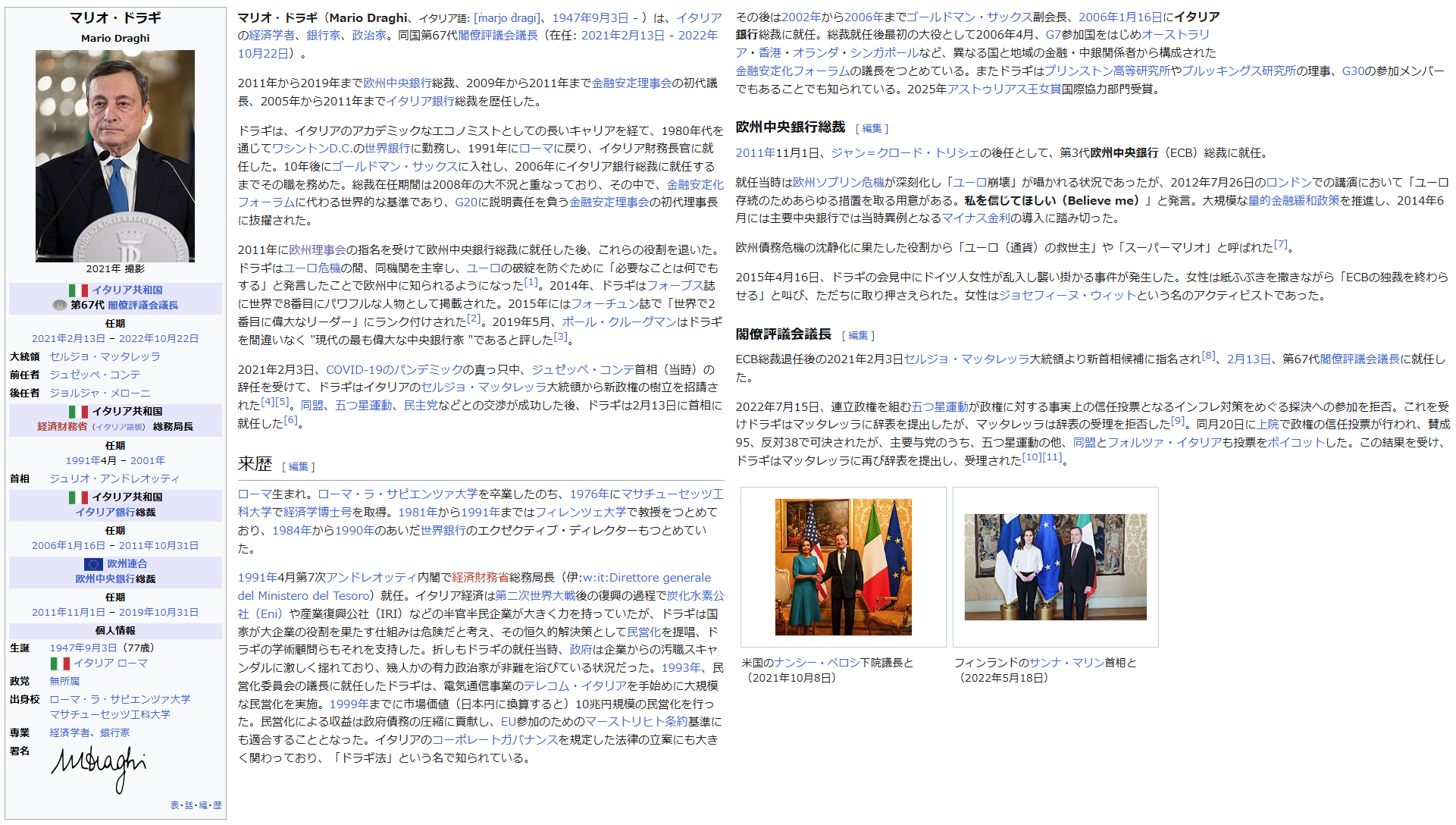Click footnote reference [1]

point(531,282)
